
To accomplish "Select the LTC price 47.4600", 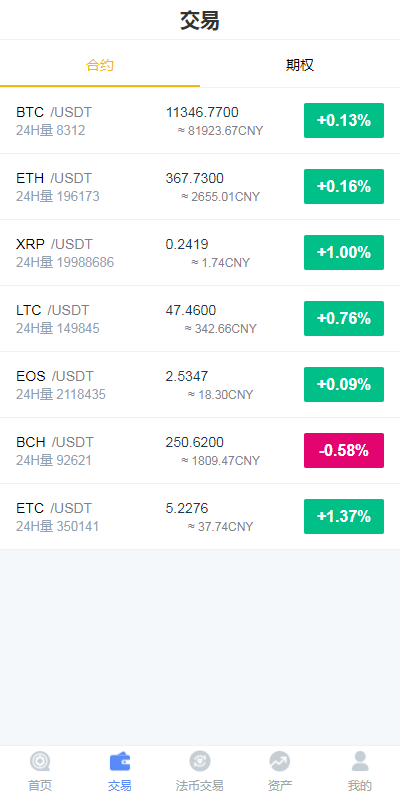I will tap(191, 310).
